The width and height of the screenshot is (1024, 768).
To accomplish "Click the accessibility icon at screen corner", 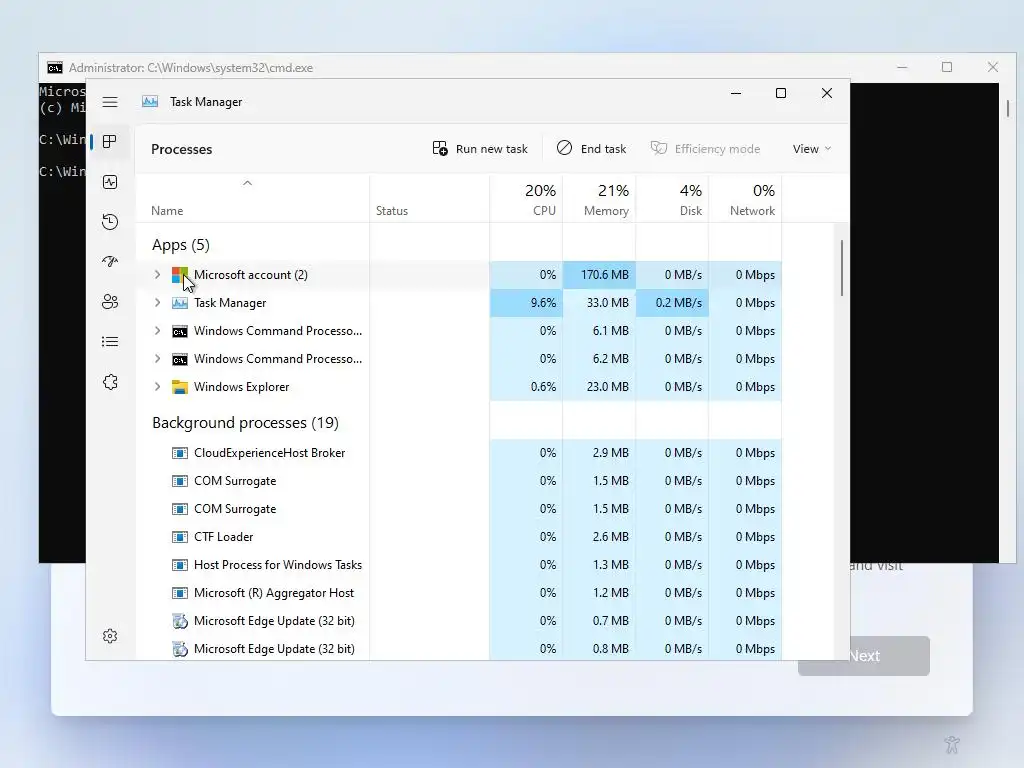I will tap(952, 744).
